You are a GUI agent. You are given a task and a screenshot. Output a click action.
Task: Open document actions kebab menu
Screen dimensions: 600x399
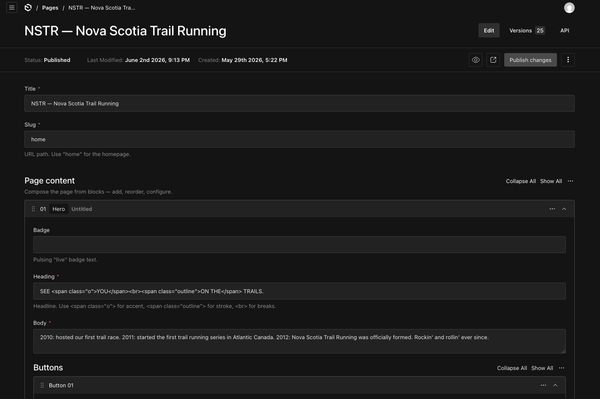[x=568, y=60]
